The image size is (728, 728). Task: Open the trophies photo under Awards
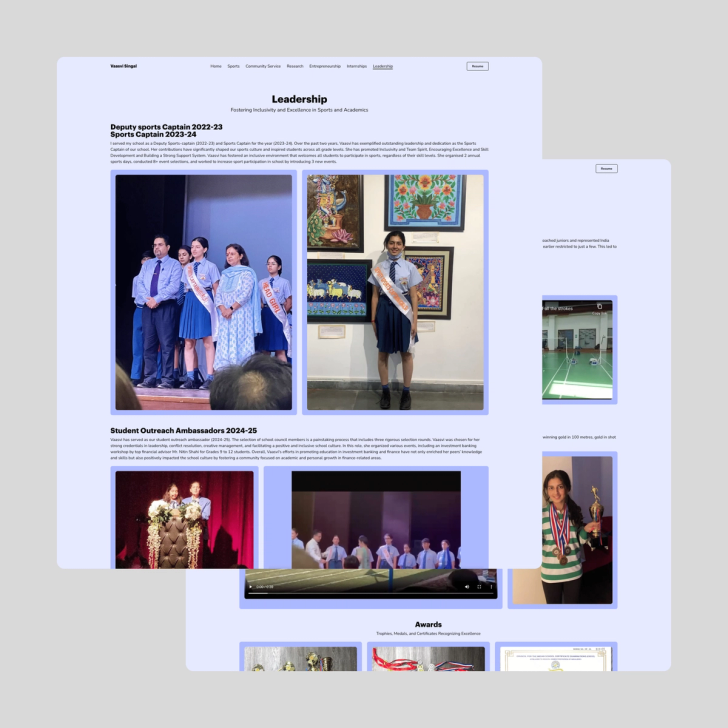[x=300, y=659]
